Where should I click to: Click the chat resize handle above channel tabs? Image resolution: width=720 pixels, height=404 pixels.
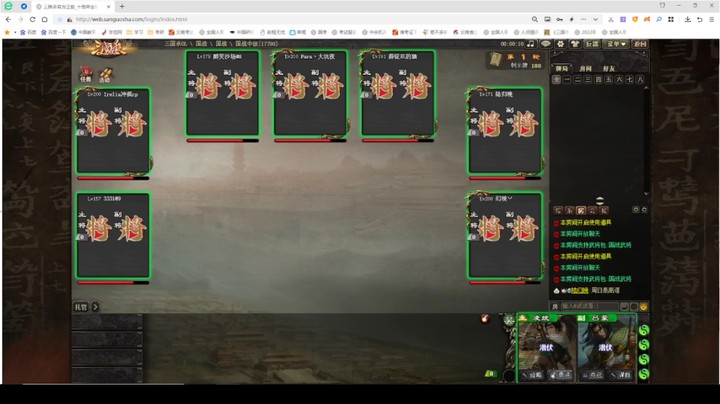(600, 200)
